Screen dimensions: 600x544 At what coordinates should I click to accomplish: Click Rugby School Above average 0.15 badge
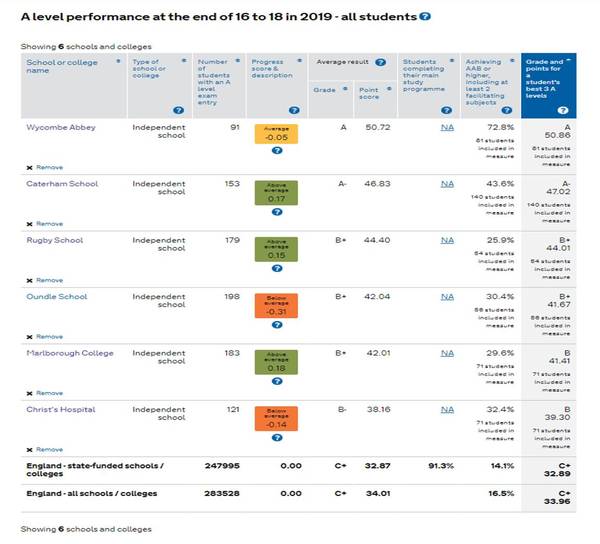click(x=276, y=249)
